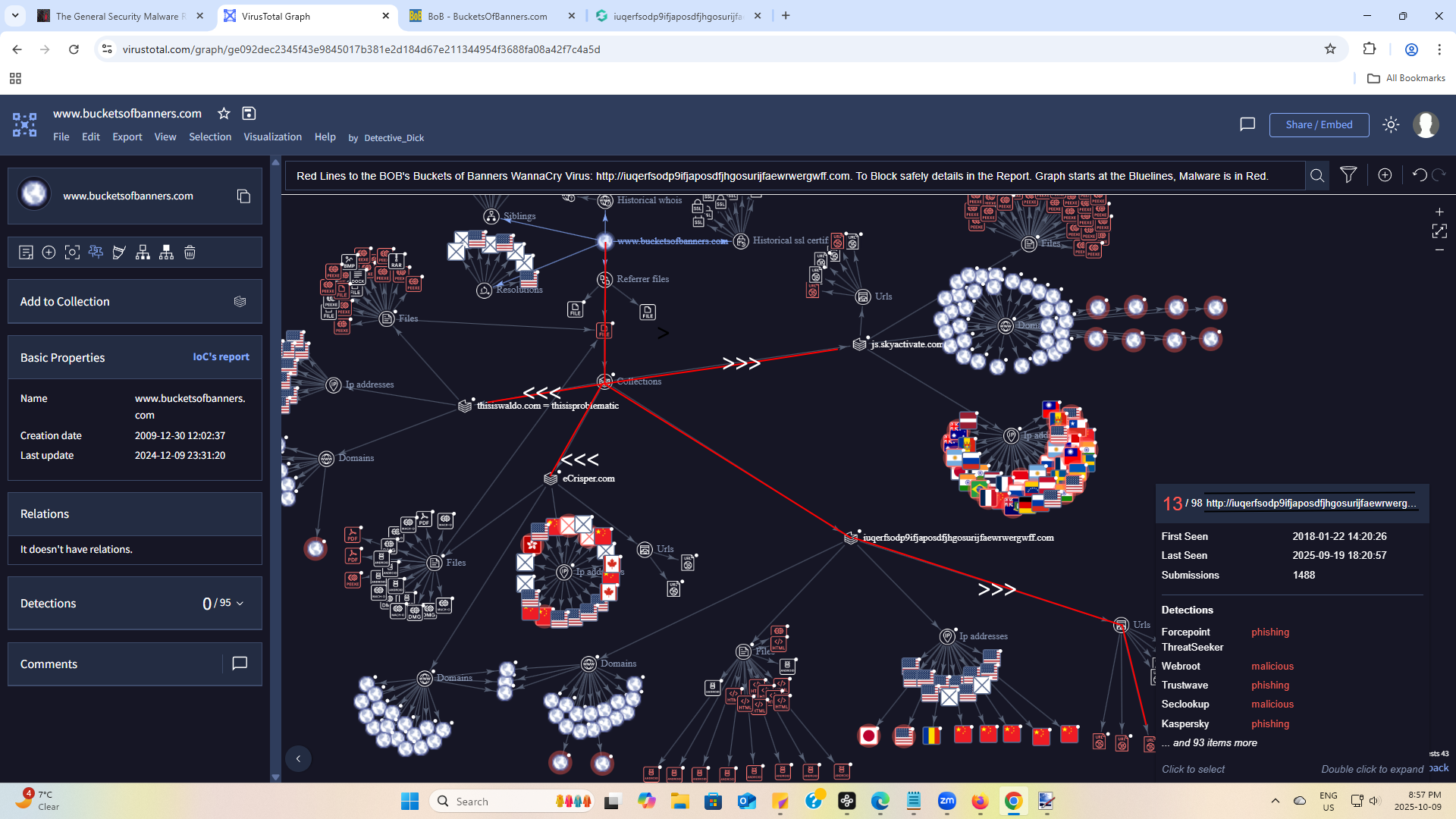This screenshot has height=819, width=1456.
Task: Toggle the light/dark theme sun icon
Action: click(x=1391, y=124)
